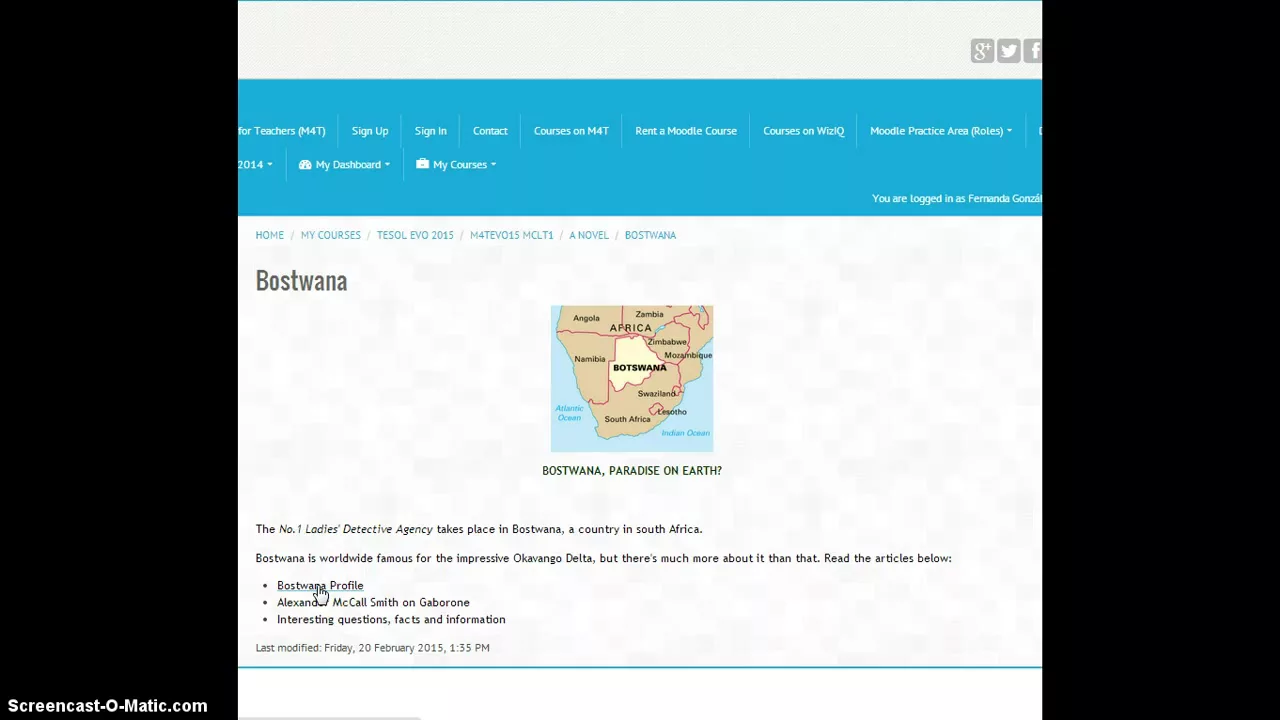1280x720 pixels.
Task: Open M4TEVO15 MCLT1 breadcrumb link
Action: pos(511,235)
